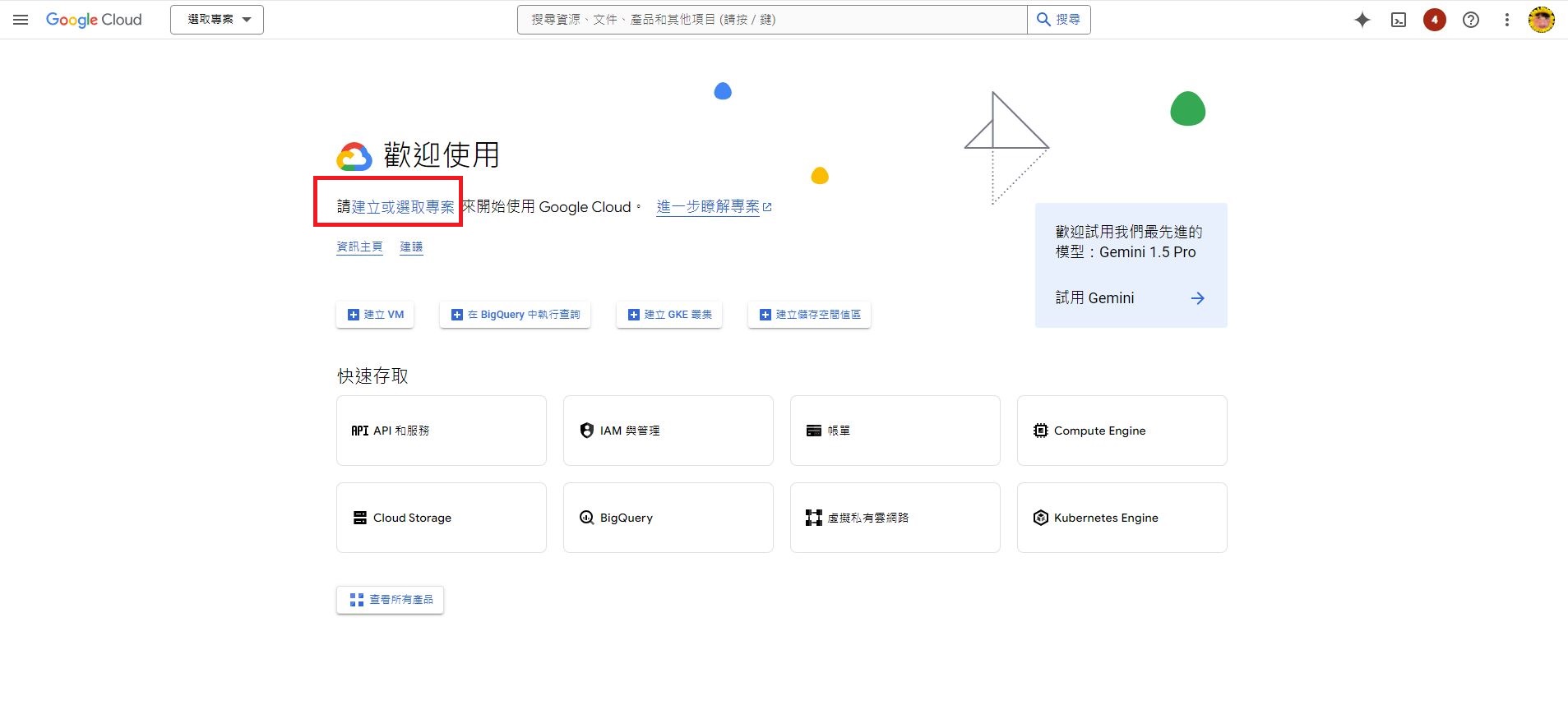Screen dimensions: 1568x705
Task: Open notifications badge showing 4
Action: coord(1435,20)
